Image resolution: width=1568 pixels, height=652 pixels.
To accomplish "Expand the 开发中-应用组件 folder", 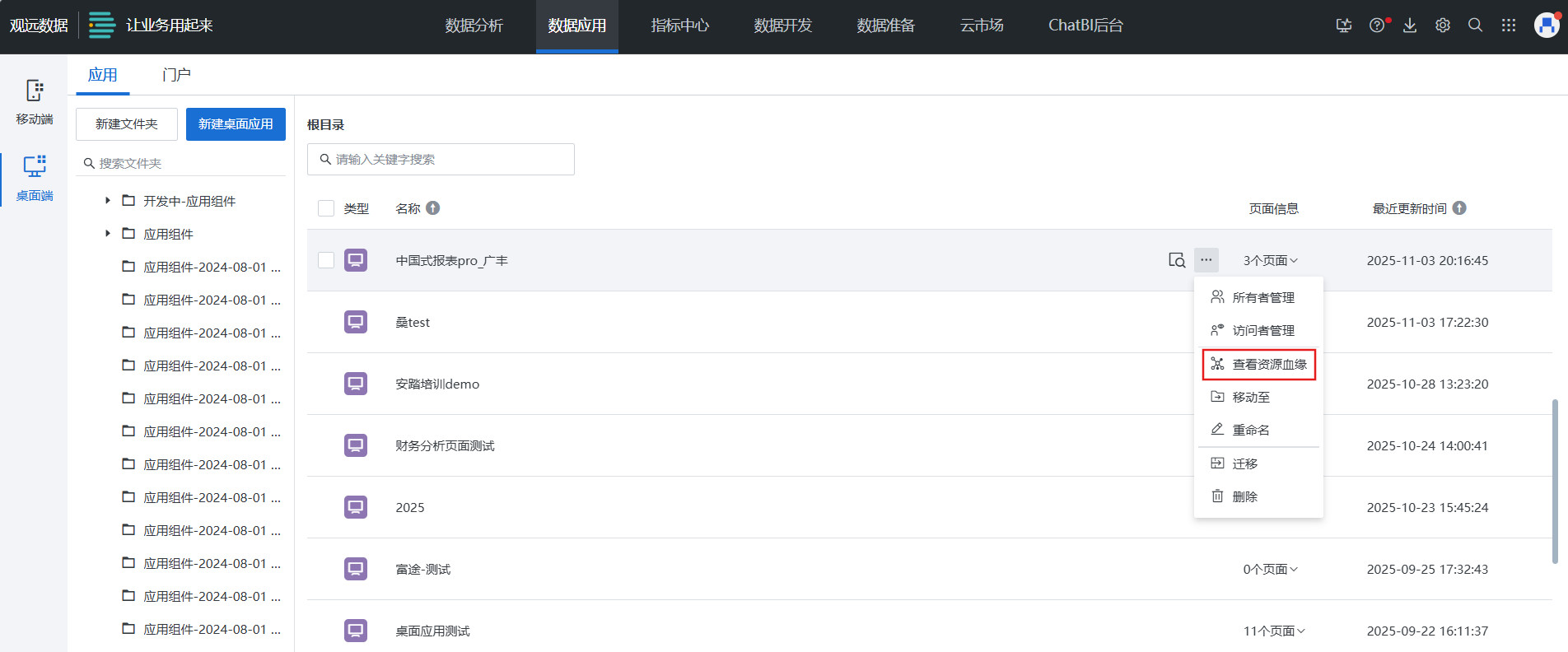I will [x=107, y=201].
